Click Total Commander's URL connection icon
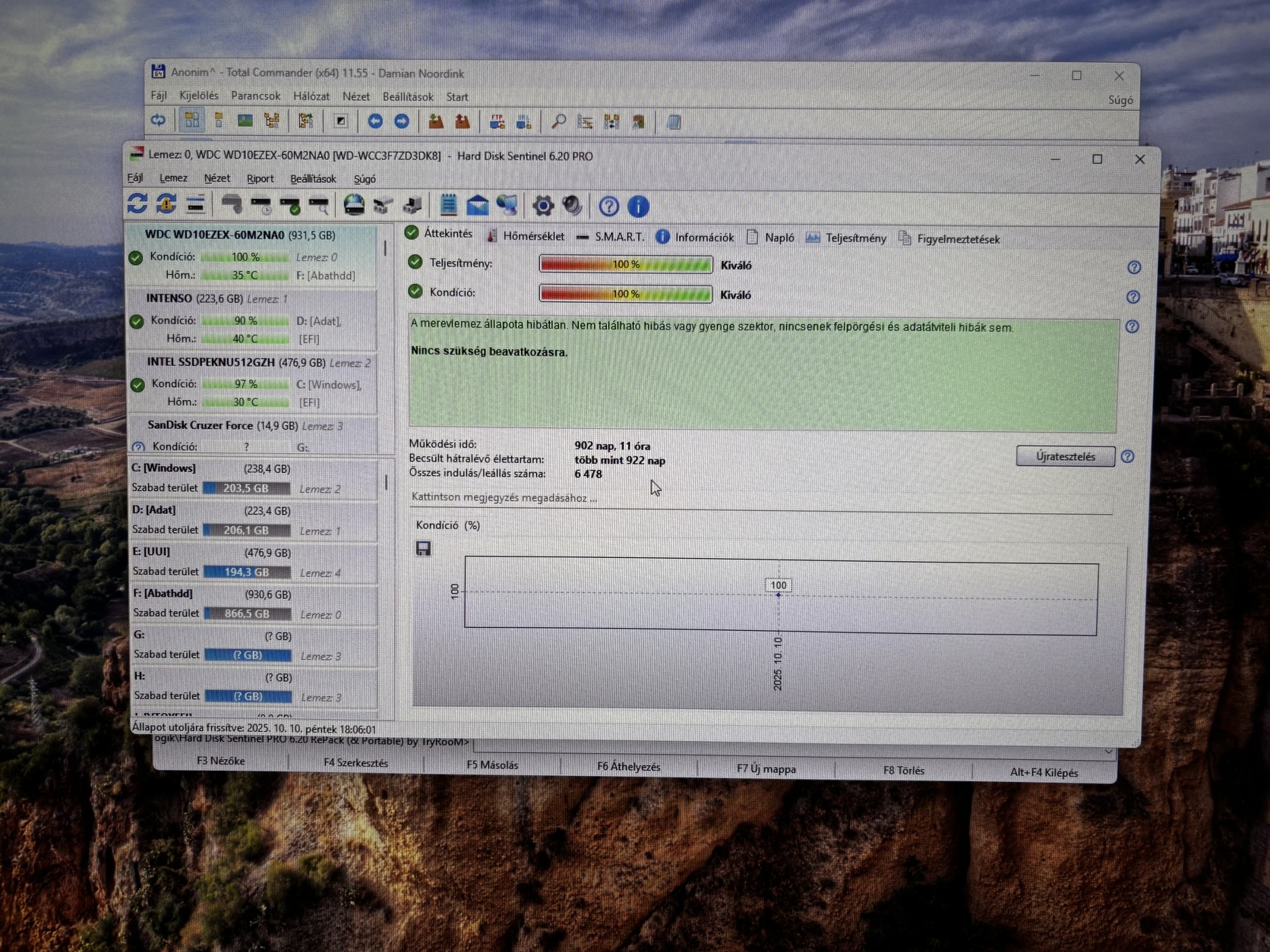The image size is (1270, 952). click(x=523, y=121)
